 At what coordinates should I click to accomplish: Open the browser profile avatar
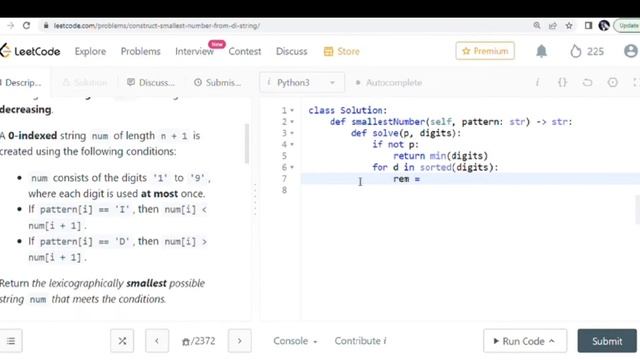tap(604, 25)
